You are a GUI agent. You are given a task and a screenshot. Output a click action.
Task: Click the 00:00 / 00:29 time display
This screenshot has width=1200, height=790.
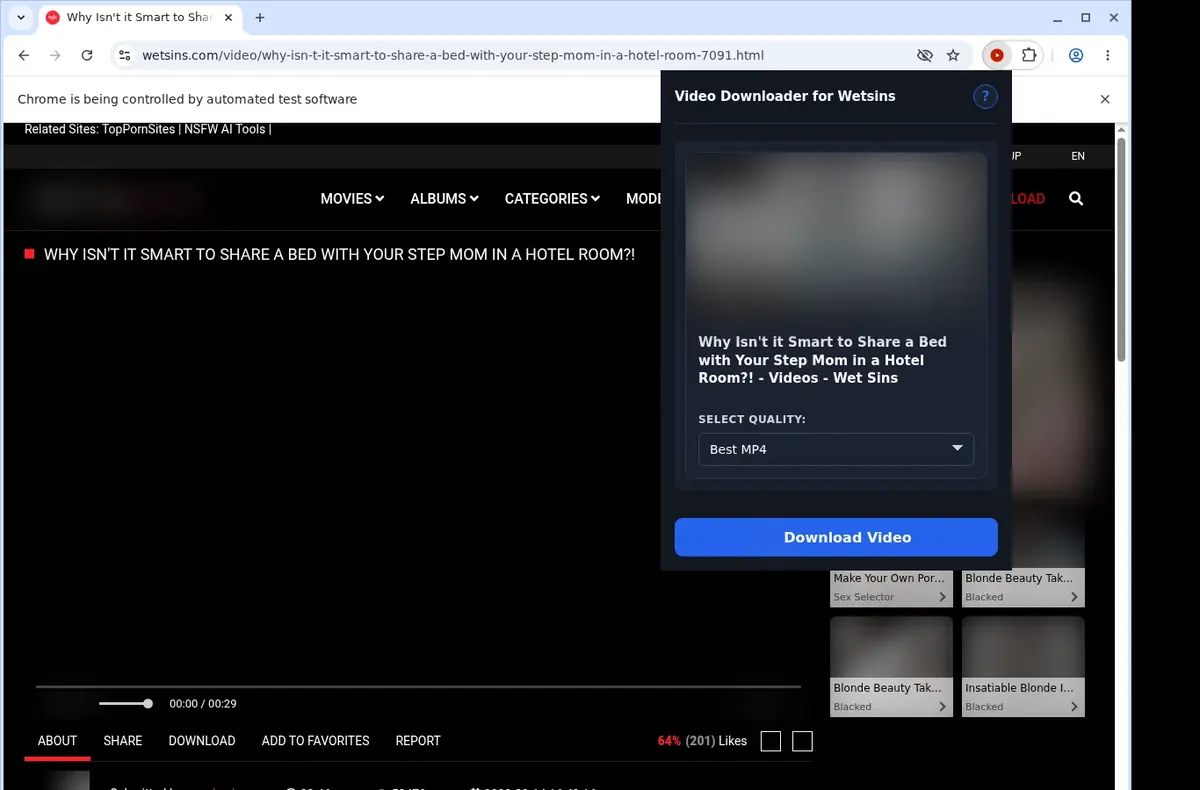point(203,704)
